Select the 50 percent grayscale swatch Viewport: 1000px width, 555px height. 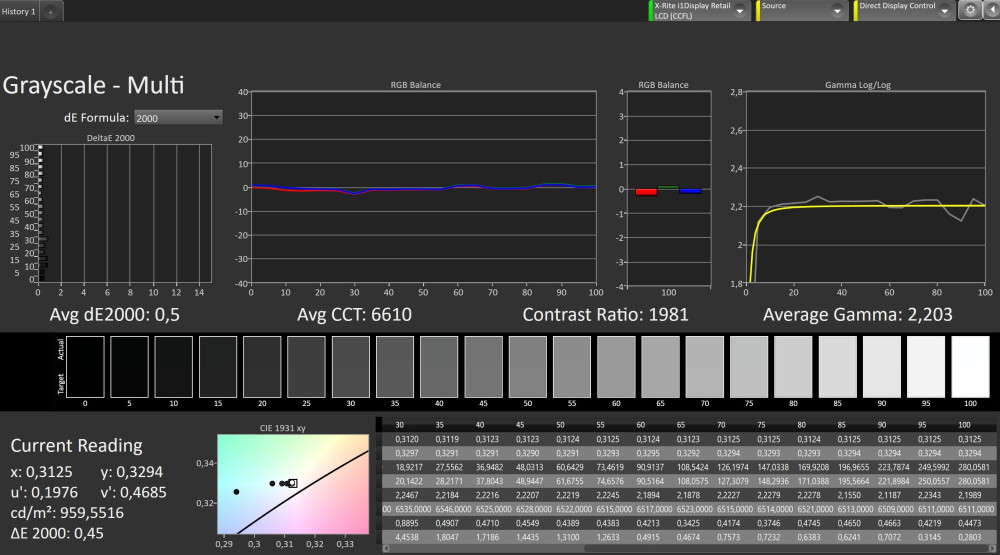[527, 367]
